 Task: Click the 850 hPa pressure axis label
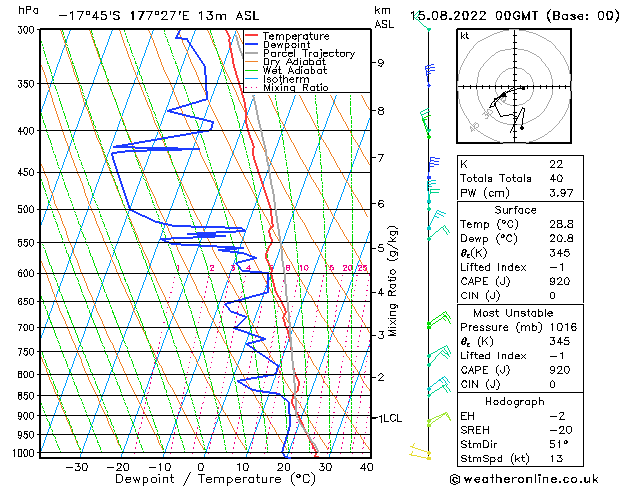[28, 396]
